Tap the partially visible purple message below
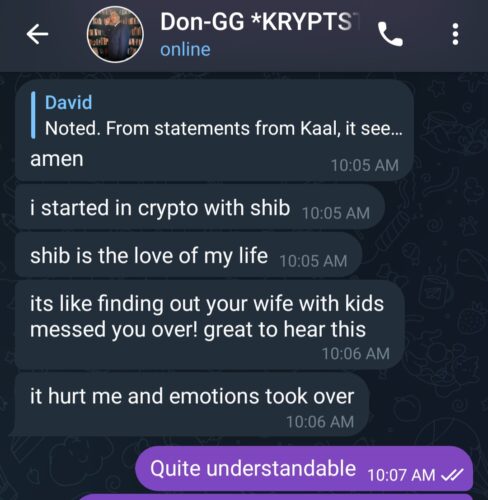The width and height of the screenshot is (488, 500). pos(276,497)
